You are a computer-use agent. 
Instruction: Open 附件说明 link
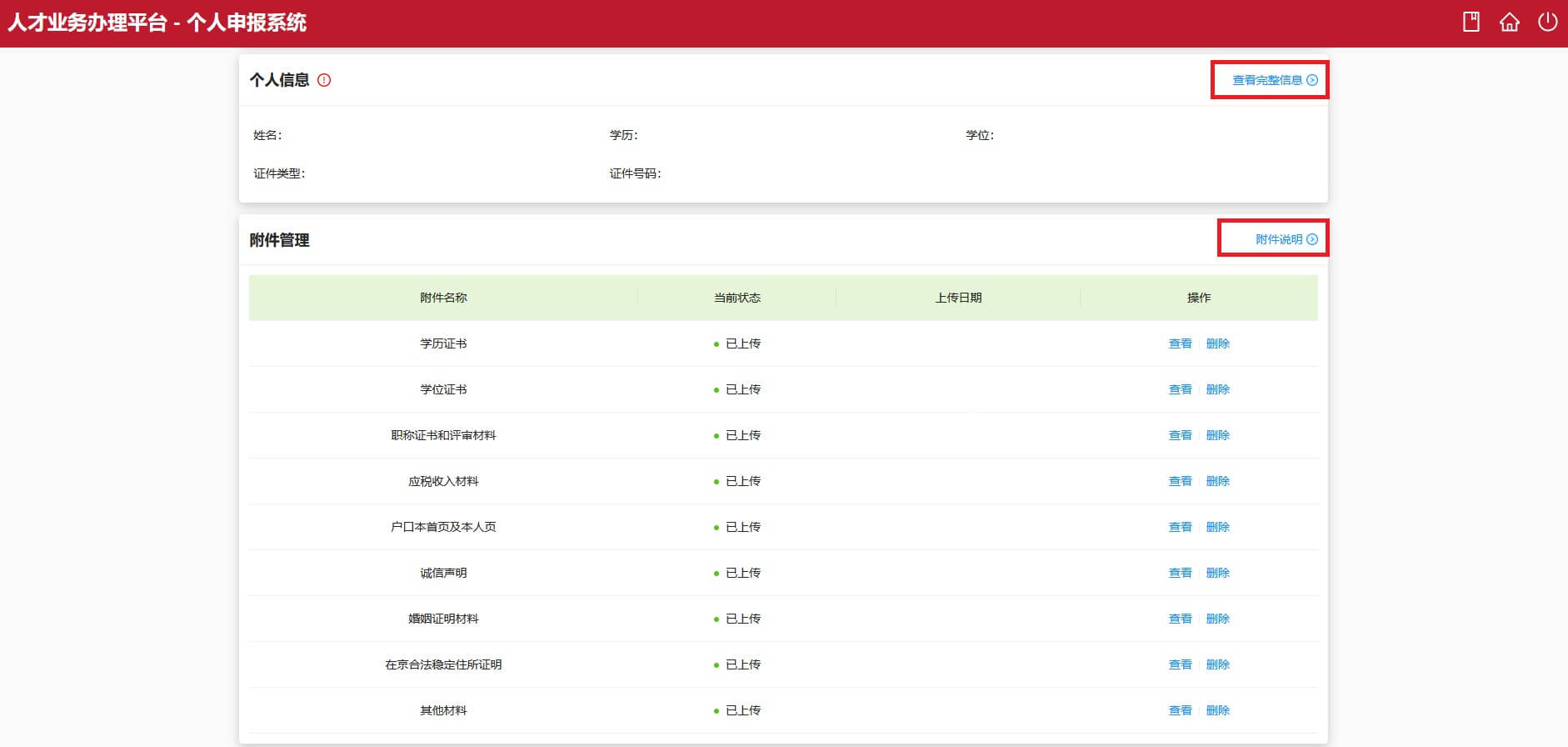coord(1286,239)
